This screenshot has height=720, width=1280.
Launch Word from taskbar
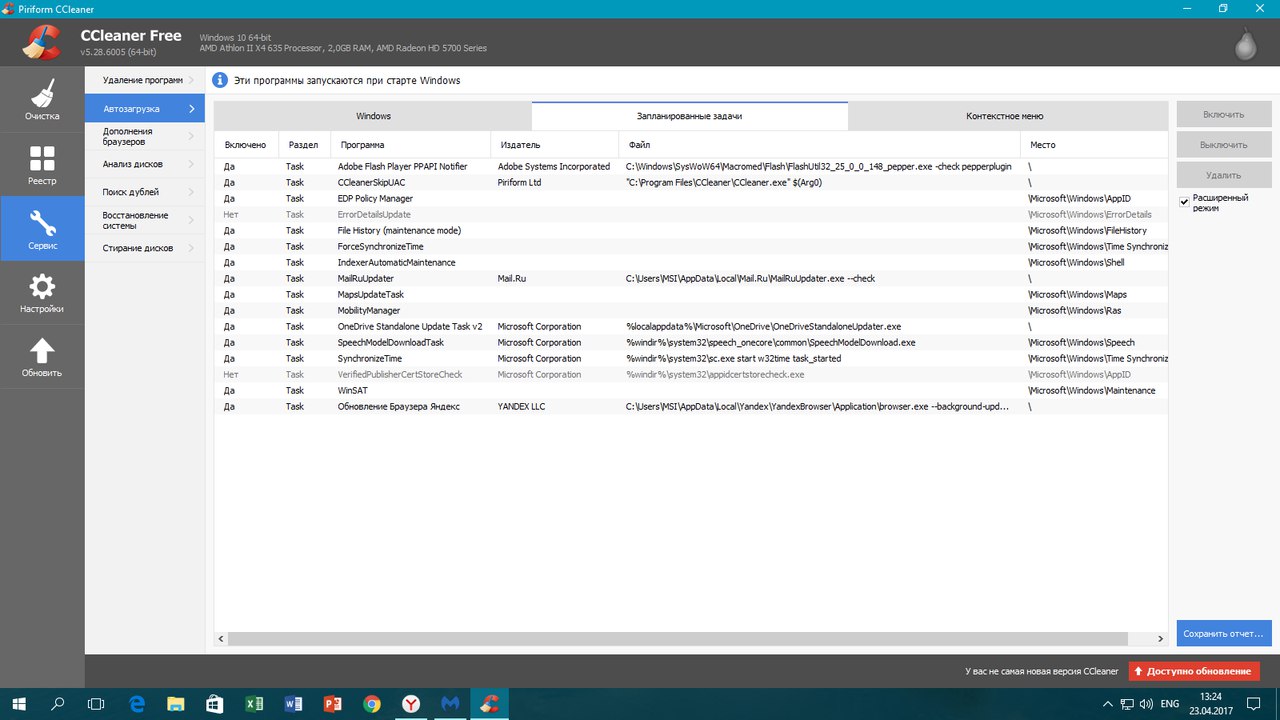(x=293, y=704)
